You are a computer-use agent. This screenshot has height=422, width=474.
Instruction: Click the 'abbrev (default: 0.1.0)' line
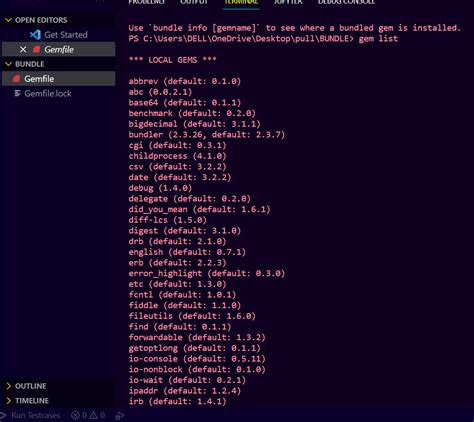(x=185, y=81)
